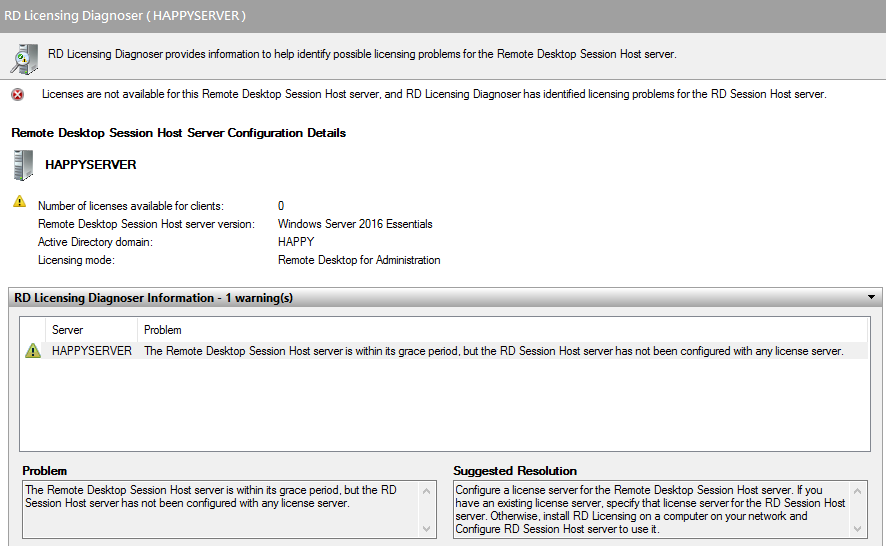Click the Windows Server 2016 Essentials value

coord(355,224)
